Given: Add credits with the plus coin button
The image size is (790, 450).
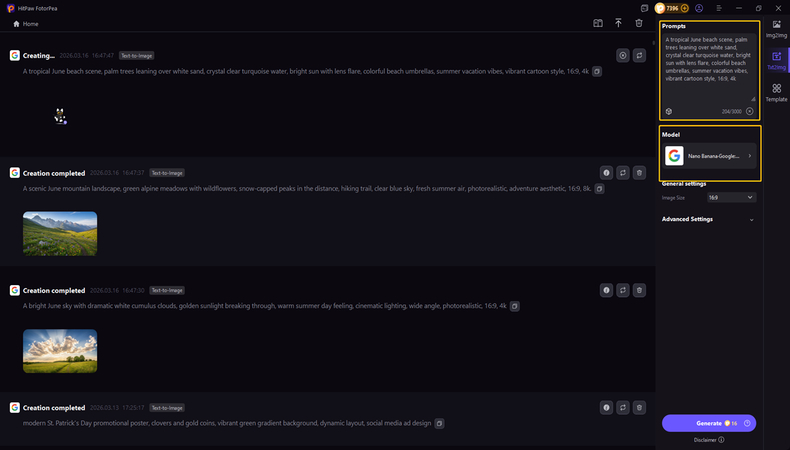Looking at the screenshot, I should pos(685,8).
